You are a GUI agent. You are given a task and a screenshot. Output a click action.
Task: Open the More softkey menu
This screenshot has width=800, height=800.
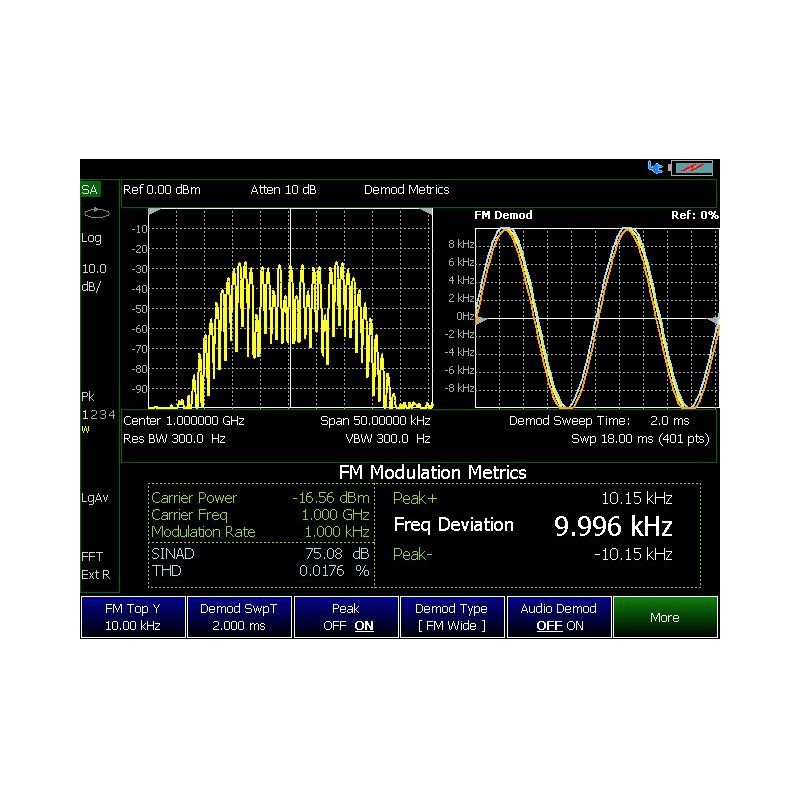click(665, 617)
